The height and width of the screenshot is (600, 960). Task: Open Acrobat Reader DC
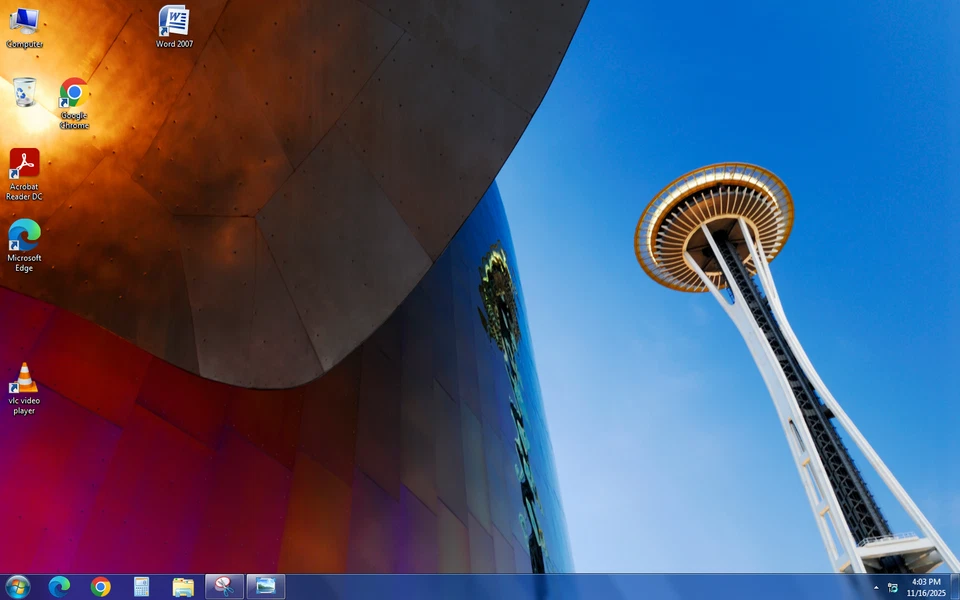click(23, 165)
